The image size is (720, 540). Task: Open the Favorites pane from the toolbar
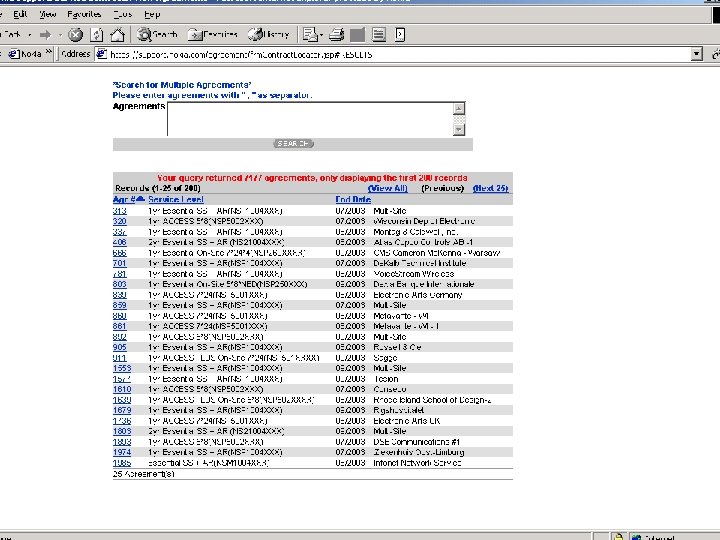click(x=213, y=34)
